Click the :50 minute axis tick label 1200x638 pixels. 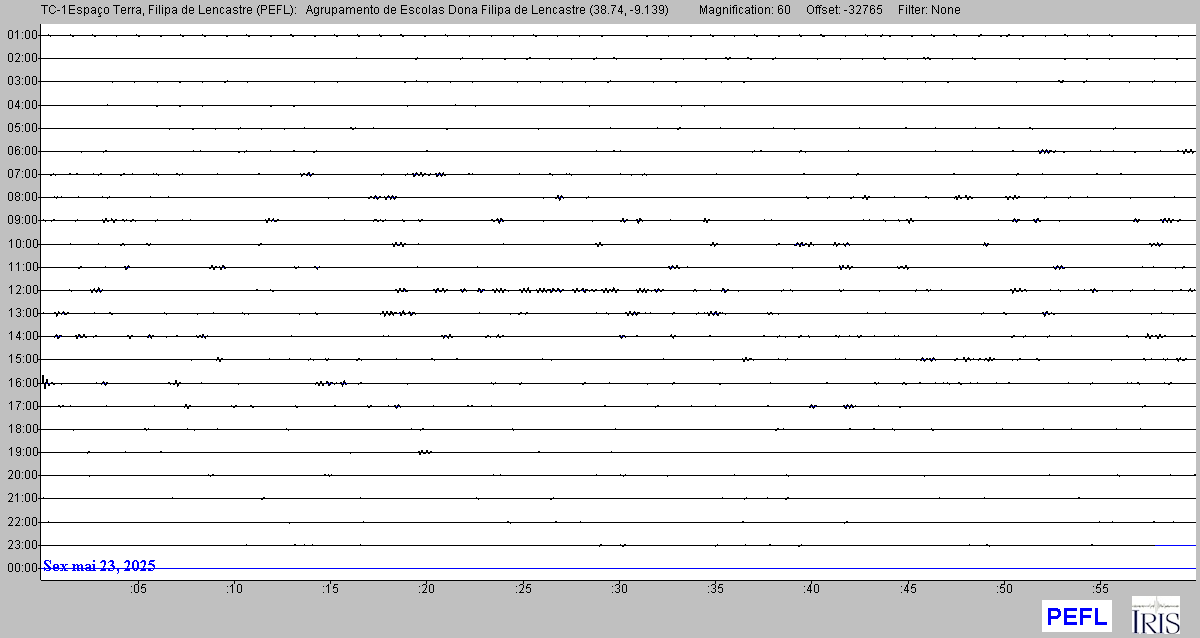[x=1004, y=589]
